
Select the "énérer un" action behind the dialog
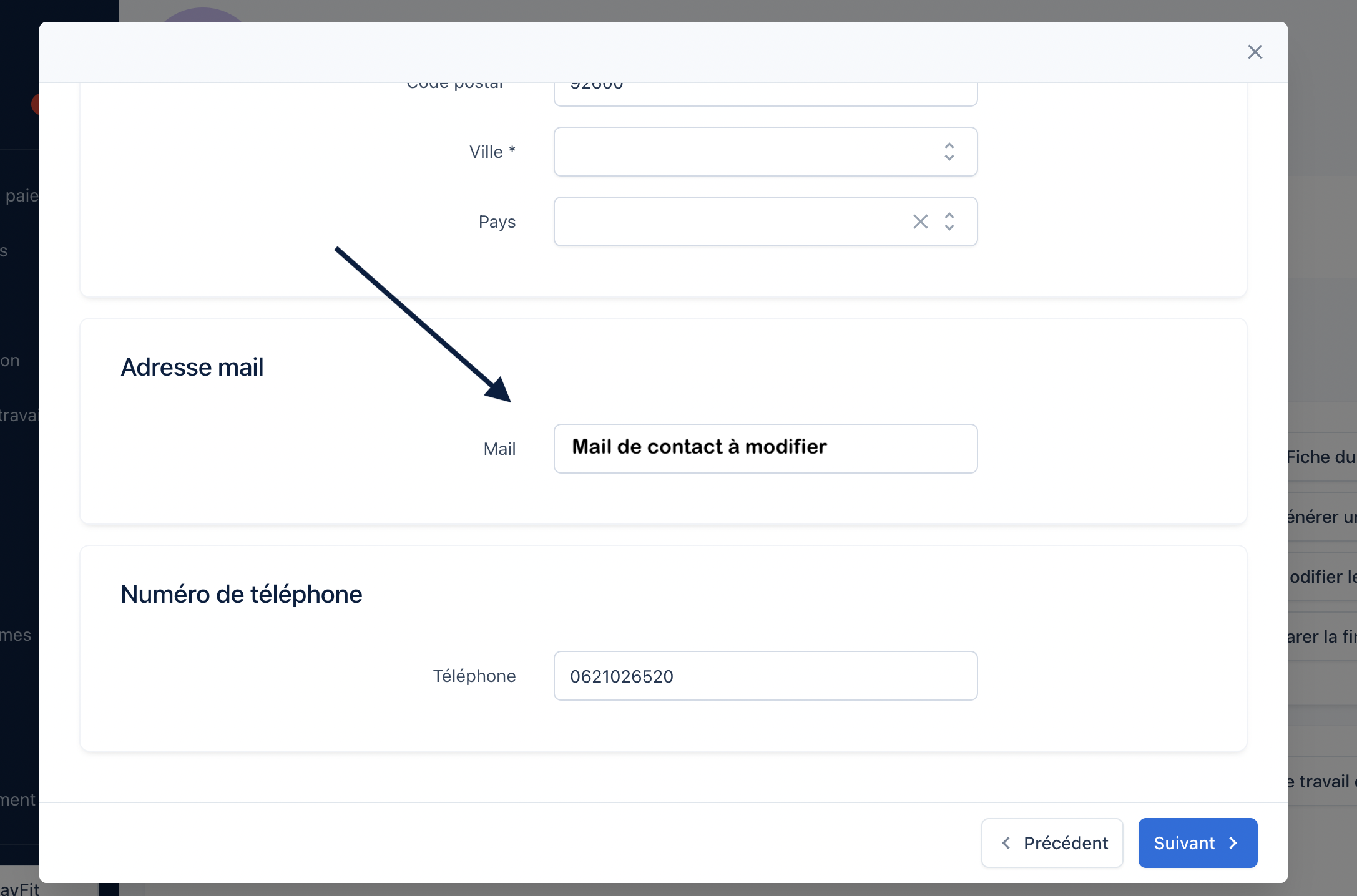pyautogui.click(x=1321, y=517)
